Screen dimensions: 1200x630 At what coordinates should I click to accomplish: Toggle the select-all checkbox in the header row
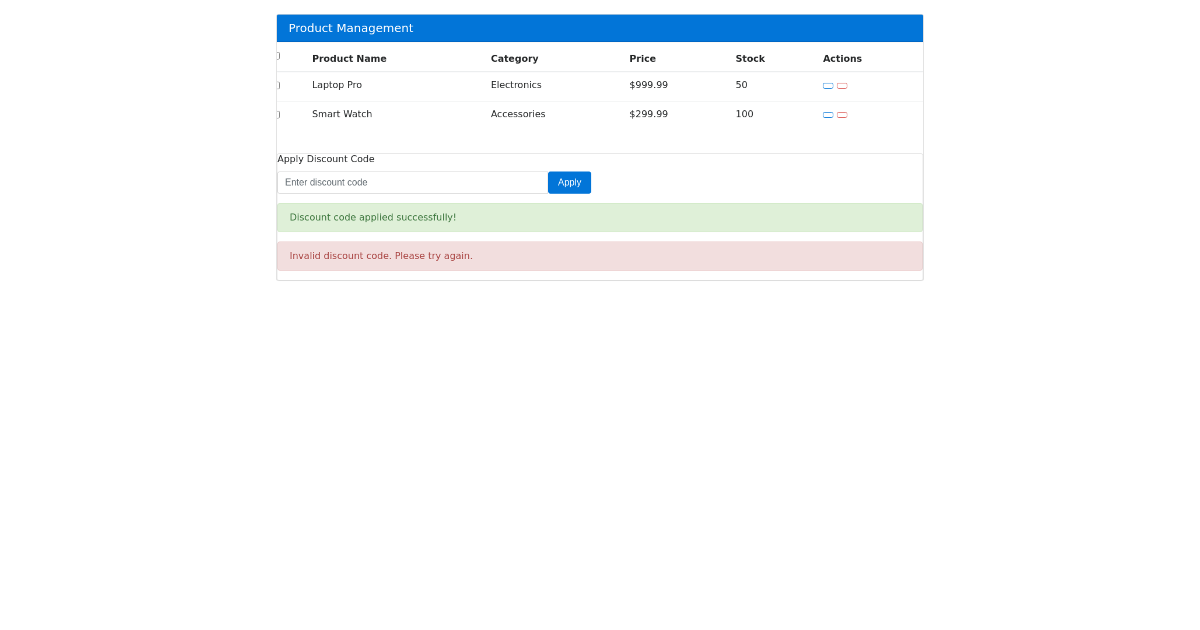pyautogui.click(x=277, y=57)
